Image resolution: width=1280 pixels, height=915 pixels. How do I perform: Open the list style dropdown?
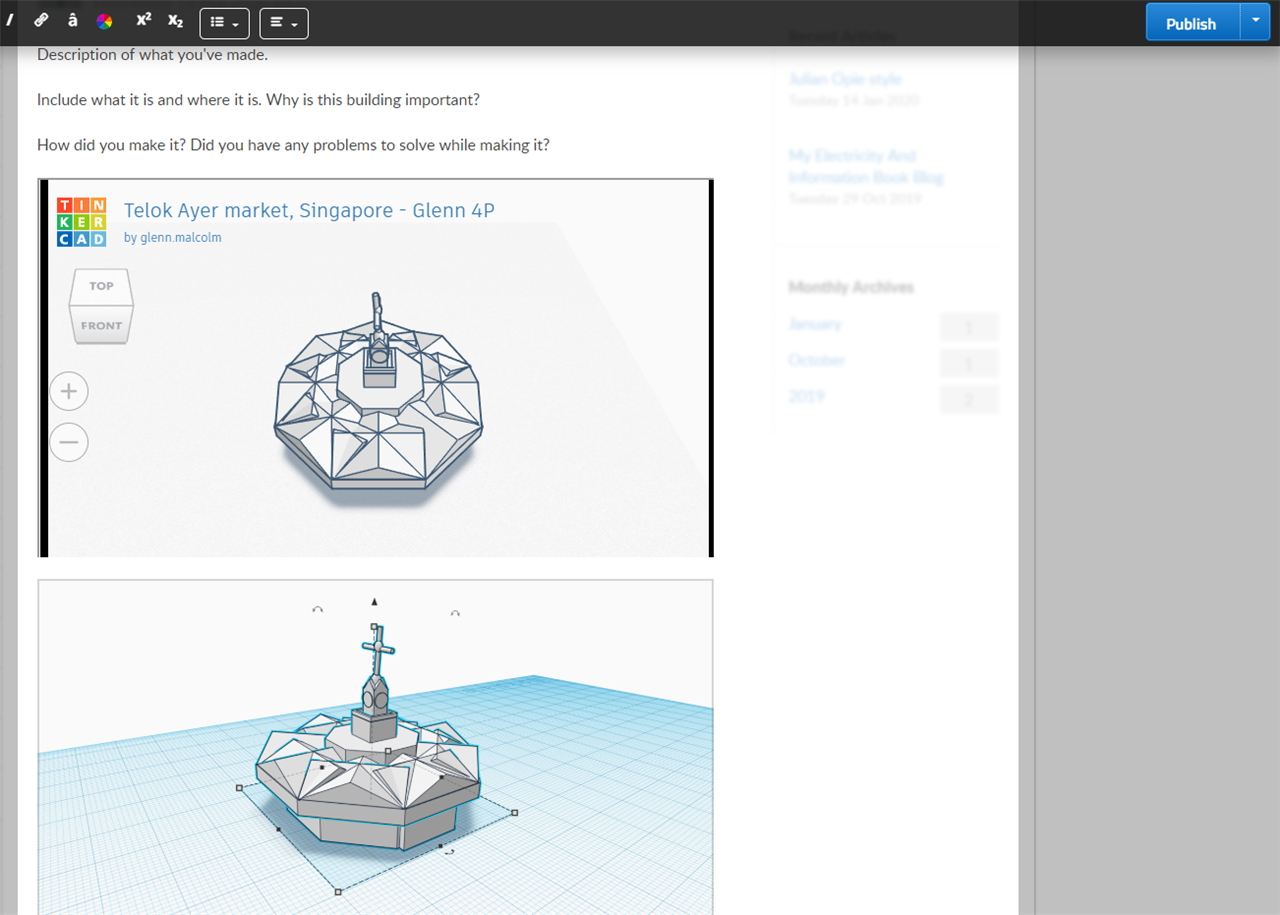coord(224,23)
